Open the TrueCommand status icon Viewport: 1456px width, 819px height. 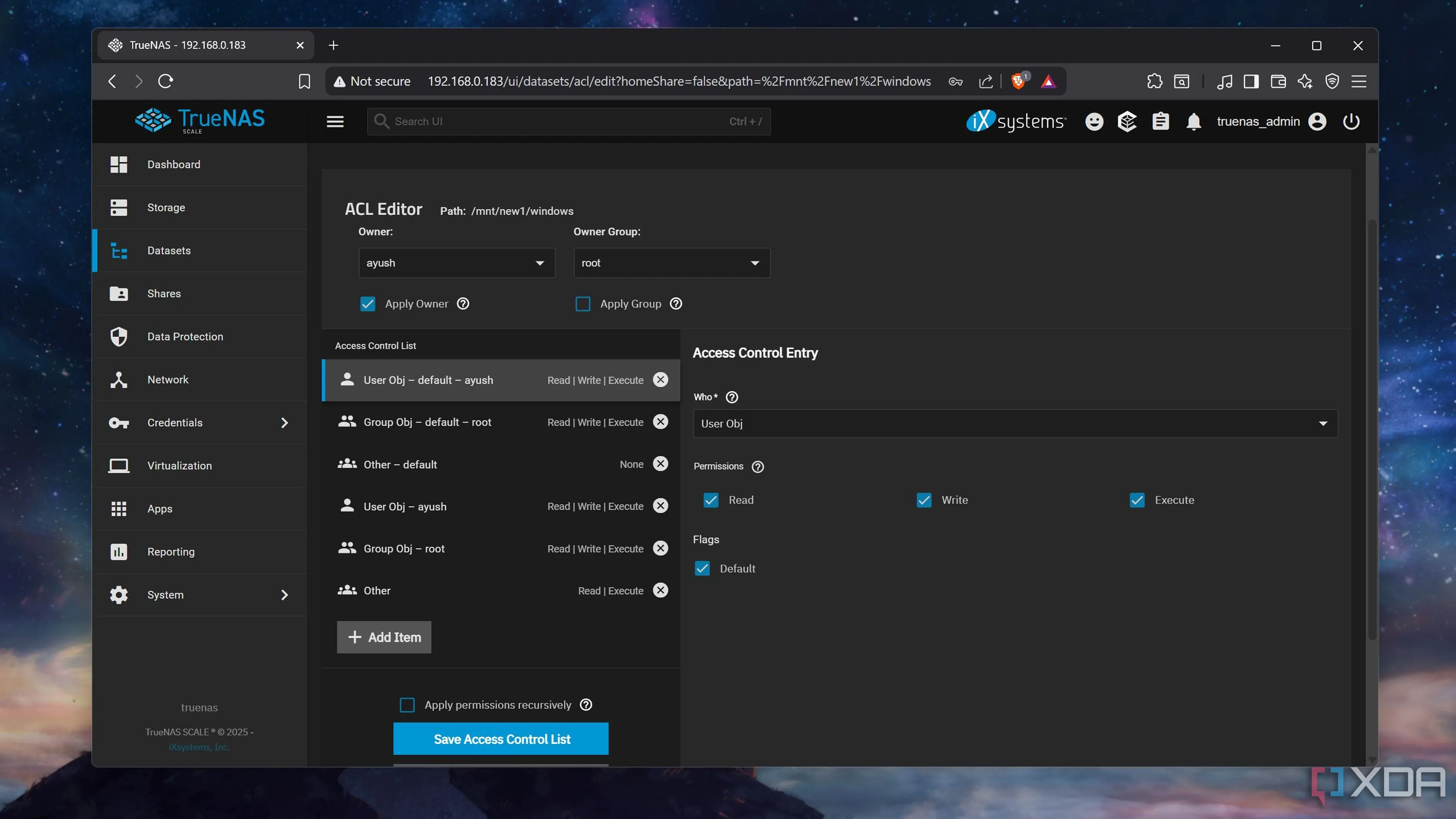click(1127, 121)
